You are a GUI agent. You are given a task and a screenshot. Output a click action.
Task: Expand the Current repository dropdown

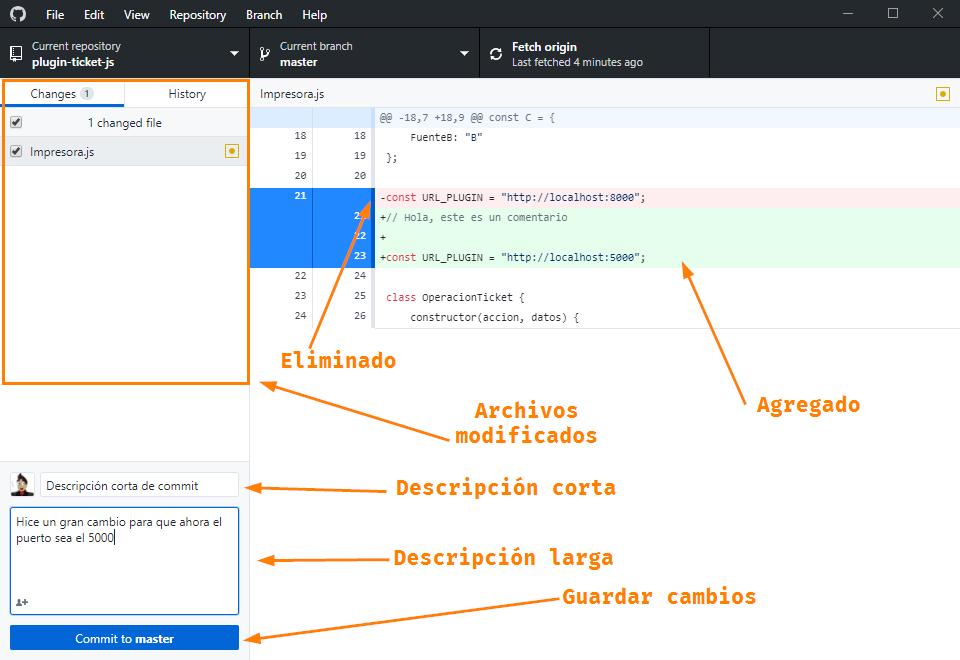point(124,54)
